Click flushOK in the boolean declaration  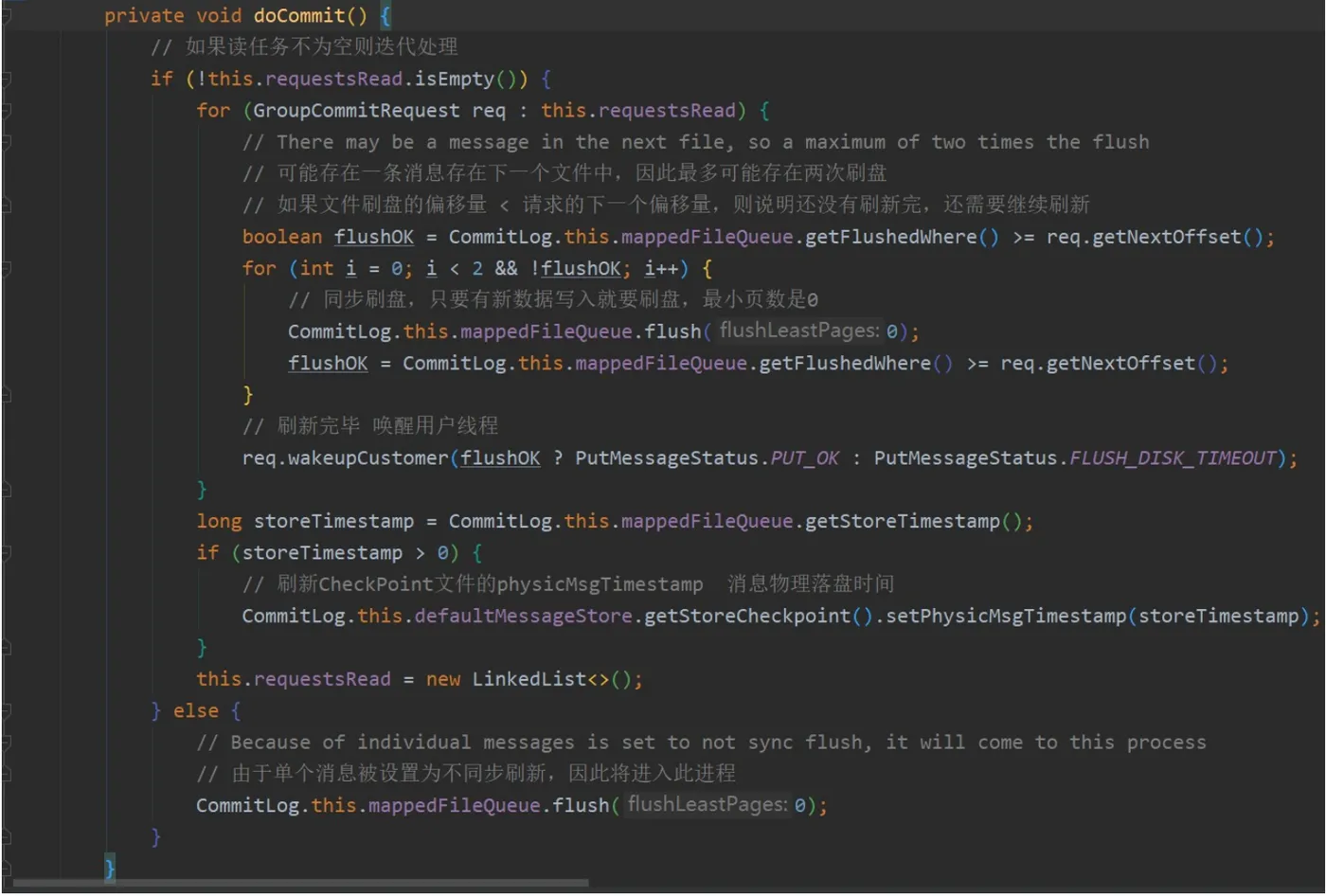[x=374, y=237]
